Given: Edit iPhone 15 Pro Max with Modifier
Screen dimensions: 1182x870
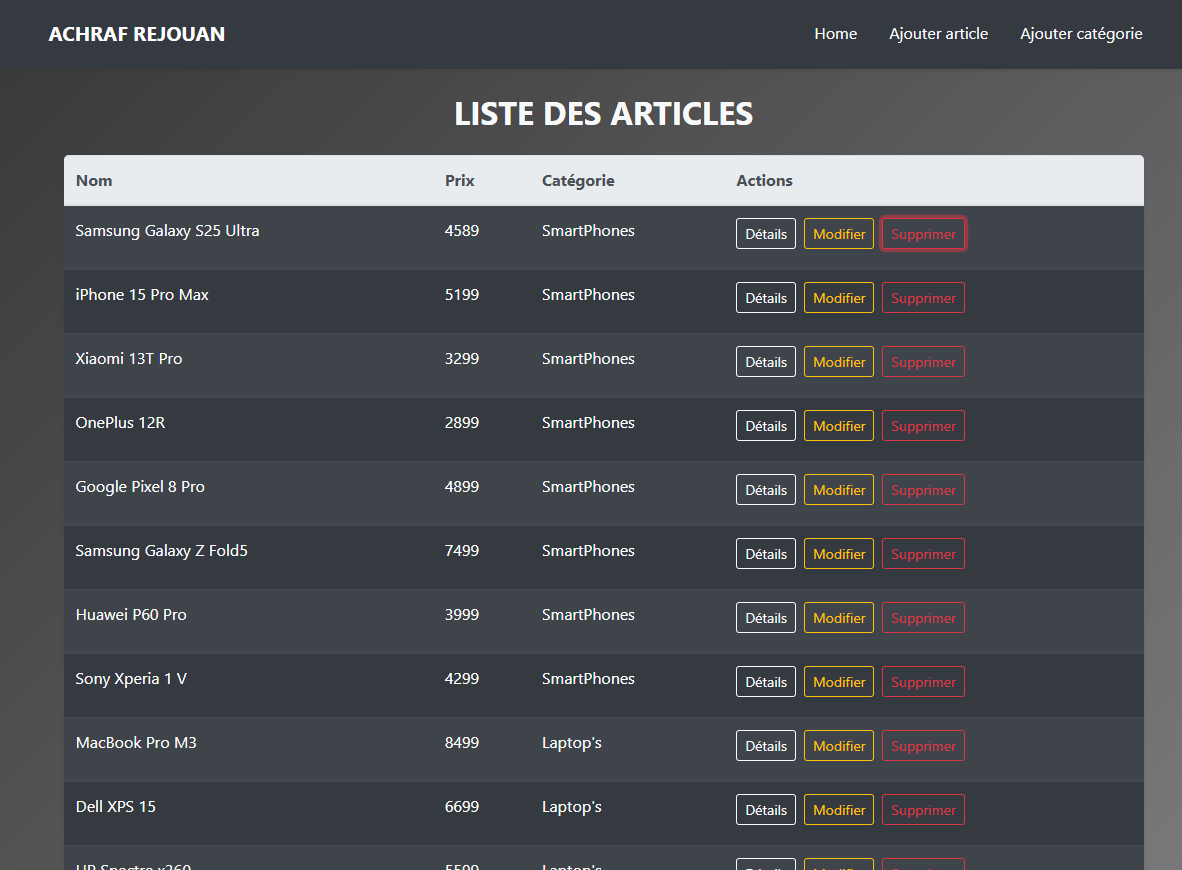Looking at the screenshot, I should click(x=839, y=298).
